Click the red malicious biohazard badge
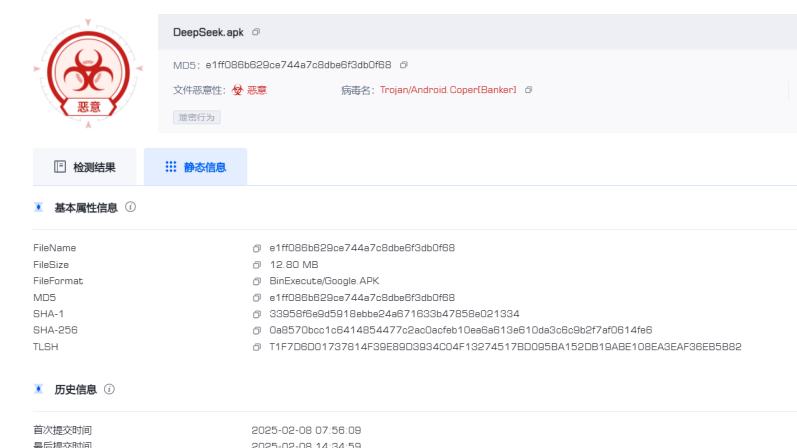Screen dimensions: 797x448 88,74
